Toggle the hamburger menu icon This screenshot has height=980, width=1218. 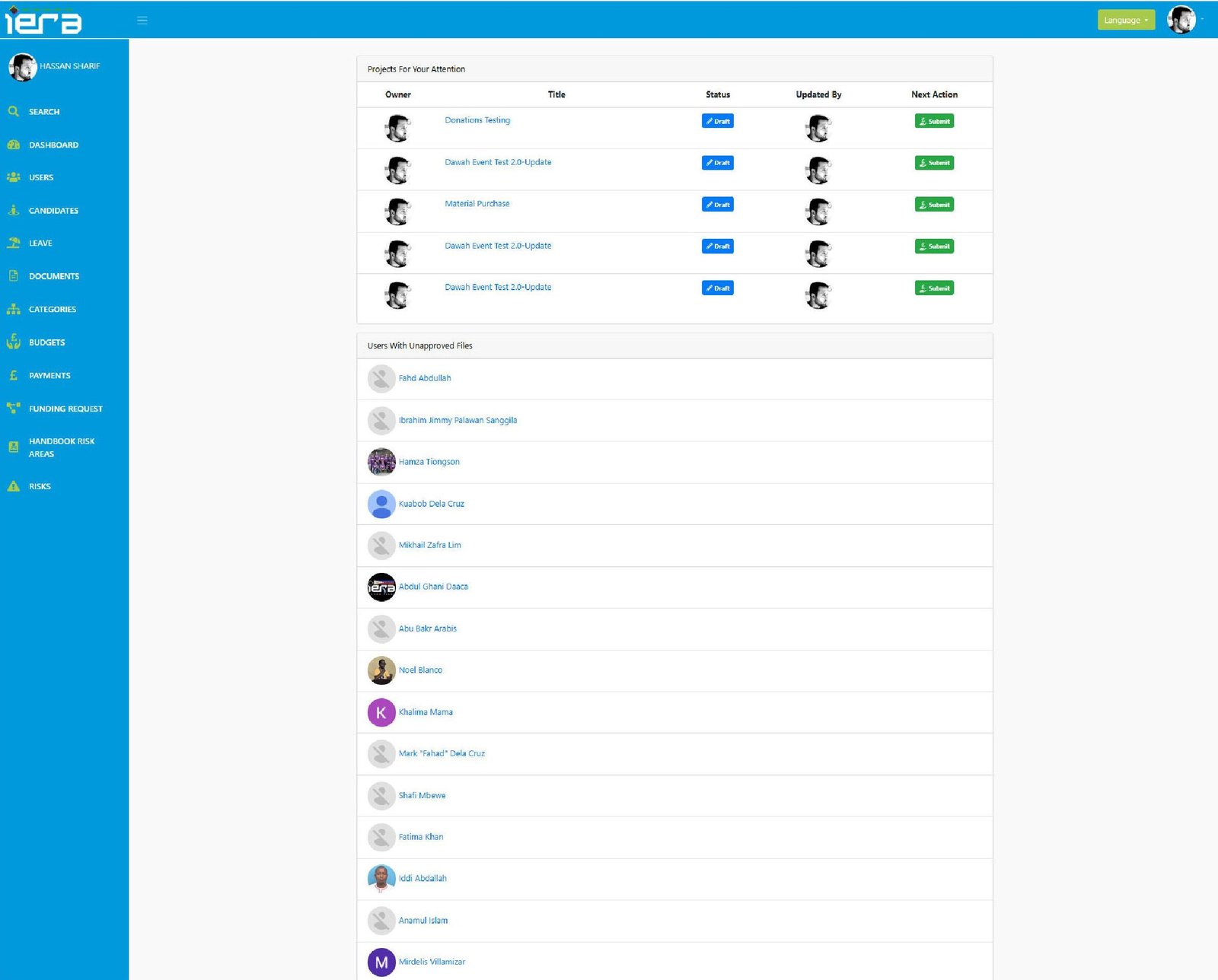[142, 21]
